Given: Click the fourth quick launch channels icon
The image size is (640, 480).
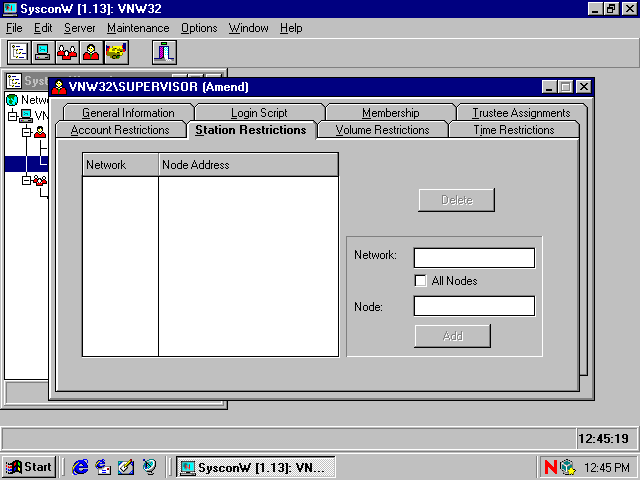Looking at the screenshot, I should (149, 467).
